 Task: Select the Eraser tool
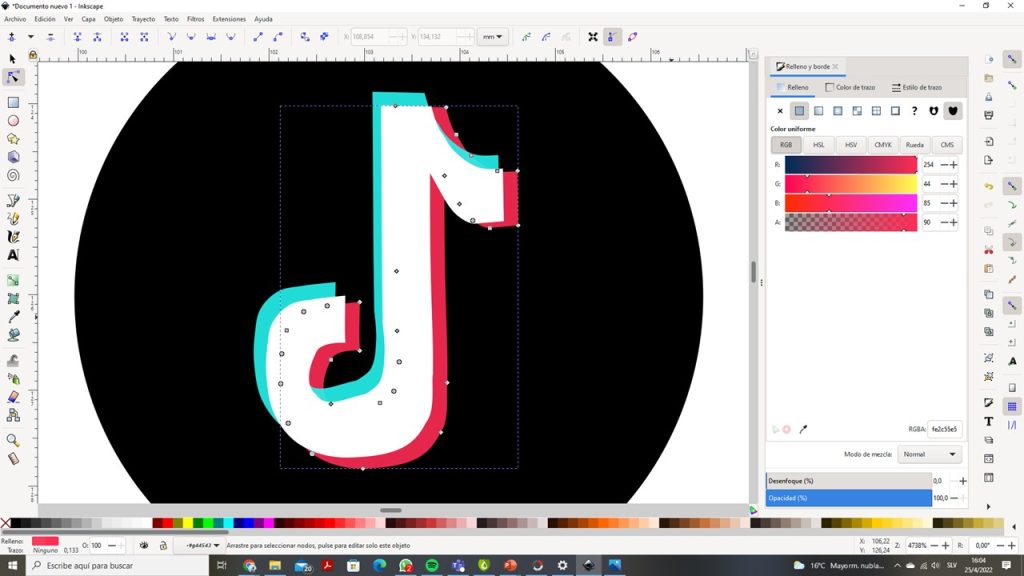(x=12, y=397)
